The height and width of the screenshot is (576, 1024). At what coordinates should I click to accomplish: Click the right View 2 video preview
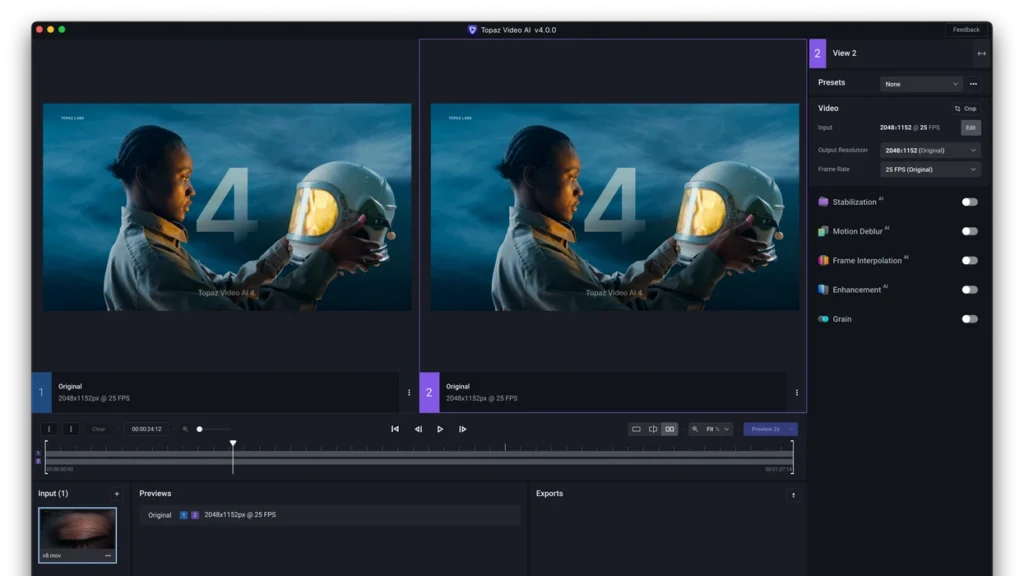[615, 207]
